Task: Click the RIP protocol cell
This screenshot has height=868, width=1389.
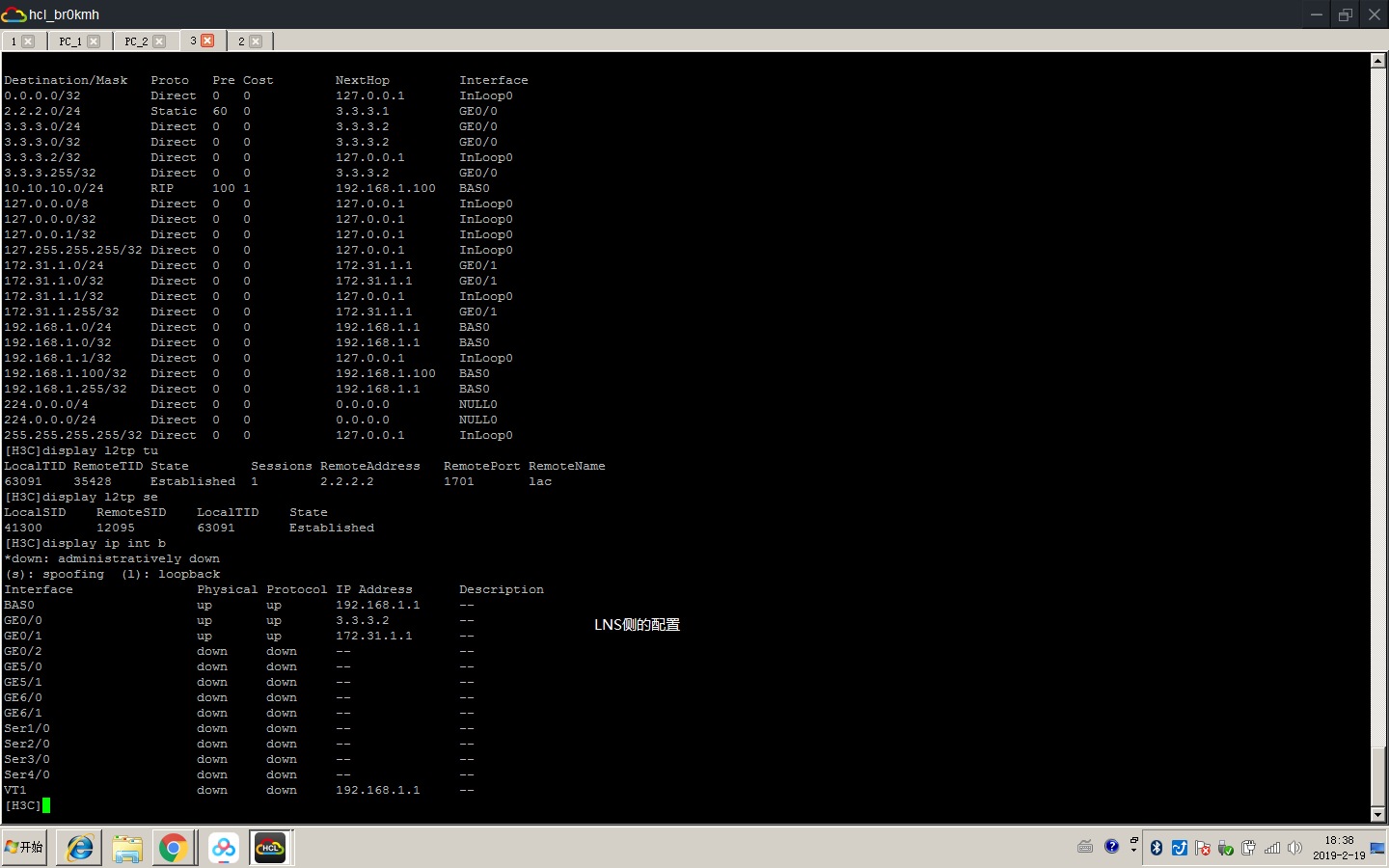Action: (x=162, y=188)
